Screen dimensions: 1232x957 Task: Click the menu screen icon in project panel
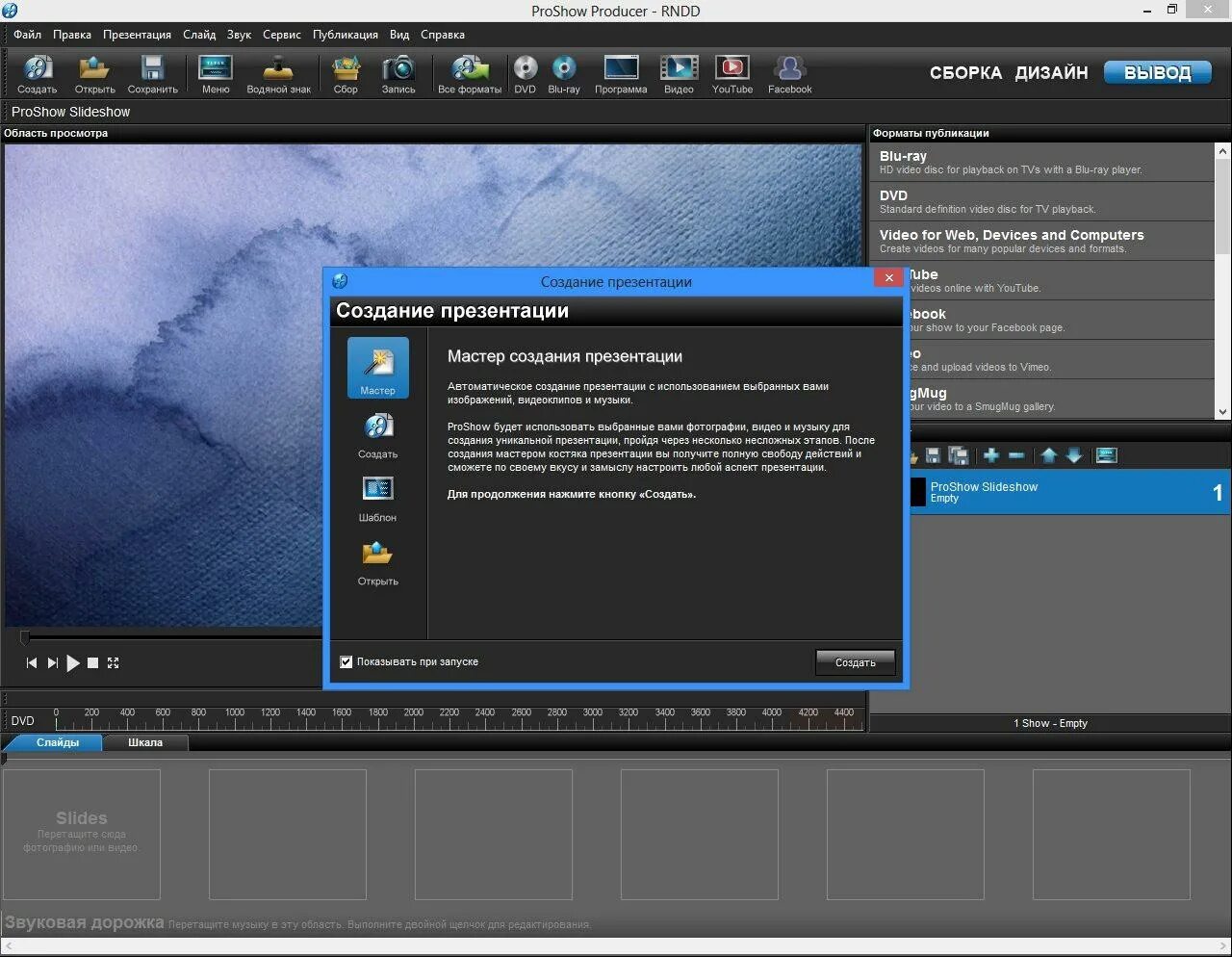click(x=1107, y=455)
